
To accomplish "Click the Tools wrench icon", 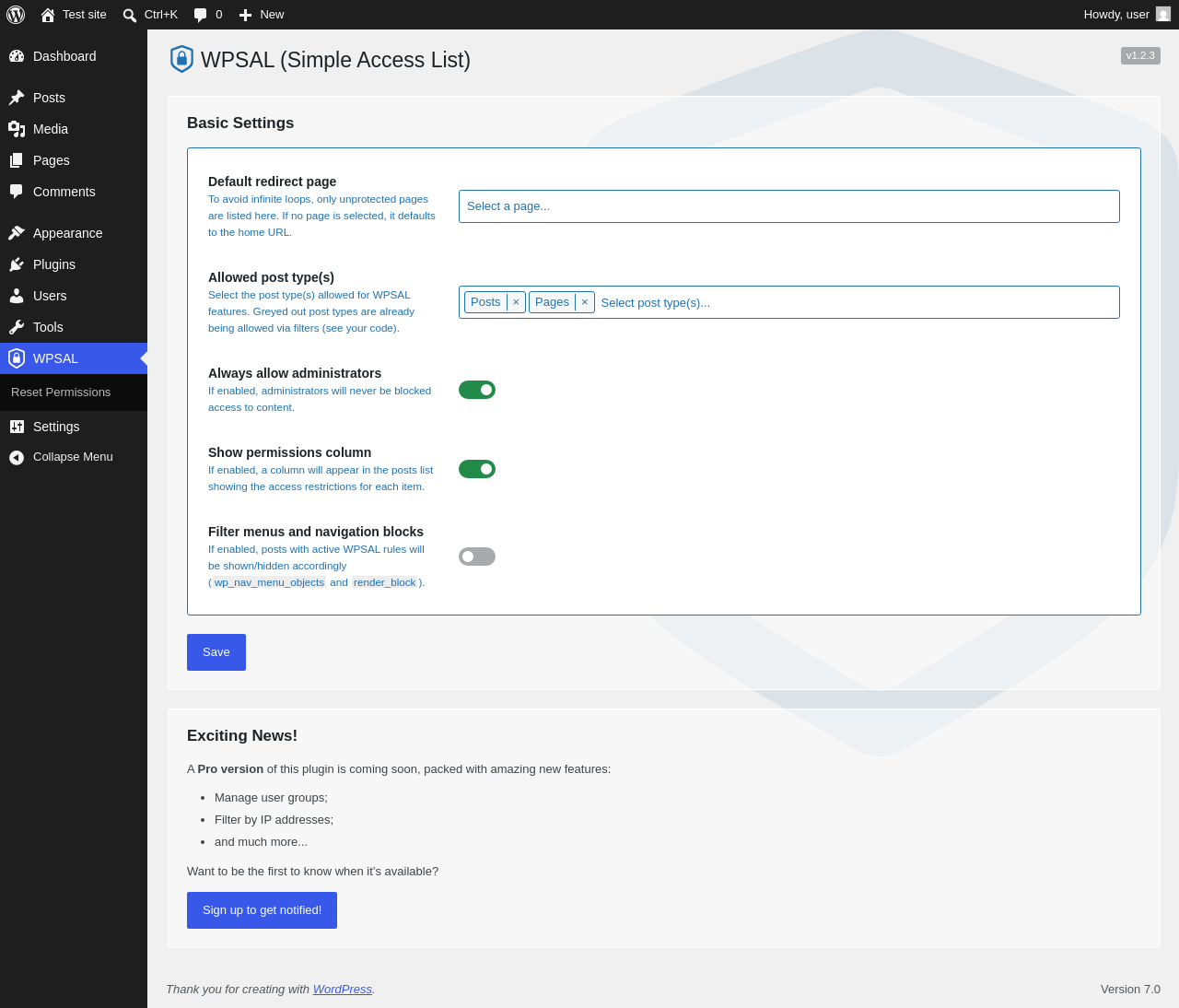I will click(17, 327).
